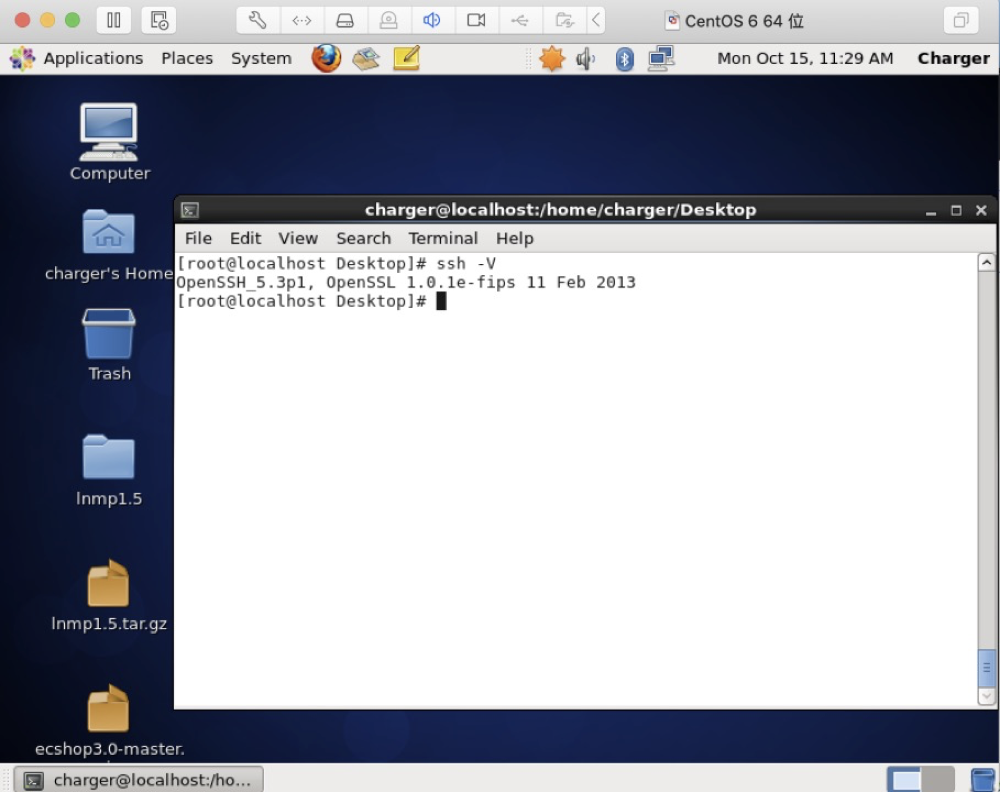Click the VM camera device icon

coord(476,20)
